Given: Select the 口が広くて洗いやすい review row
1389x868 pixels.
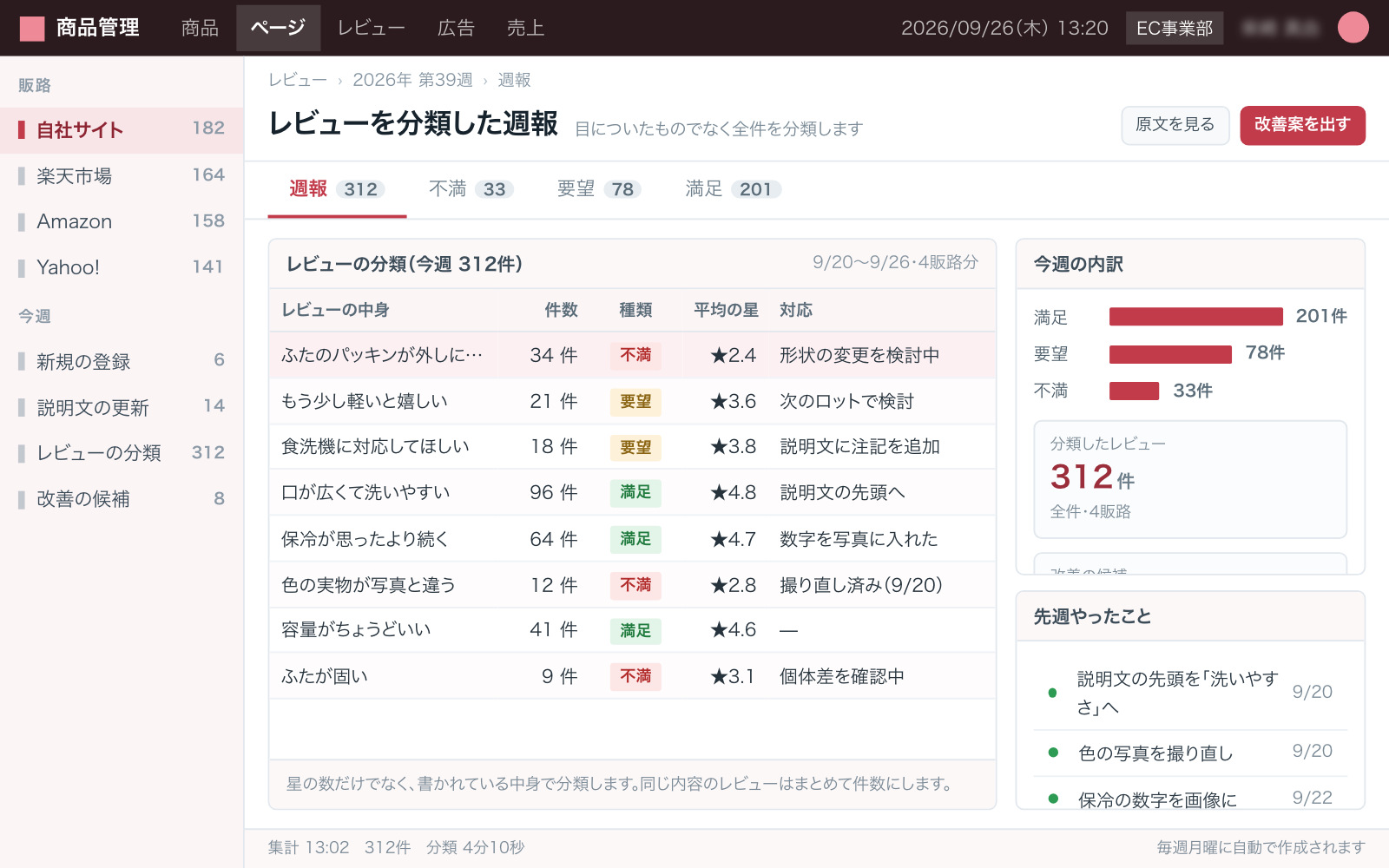Looking at the screenshot, I should coord(632,493).
